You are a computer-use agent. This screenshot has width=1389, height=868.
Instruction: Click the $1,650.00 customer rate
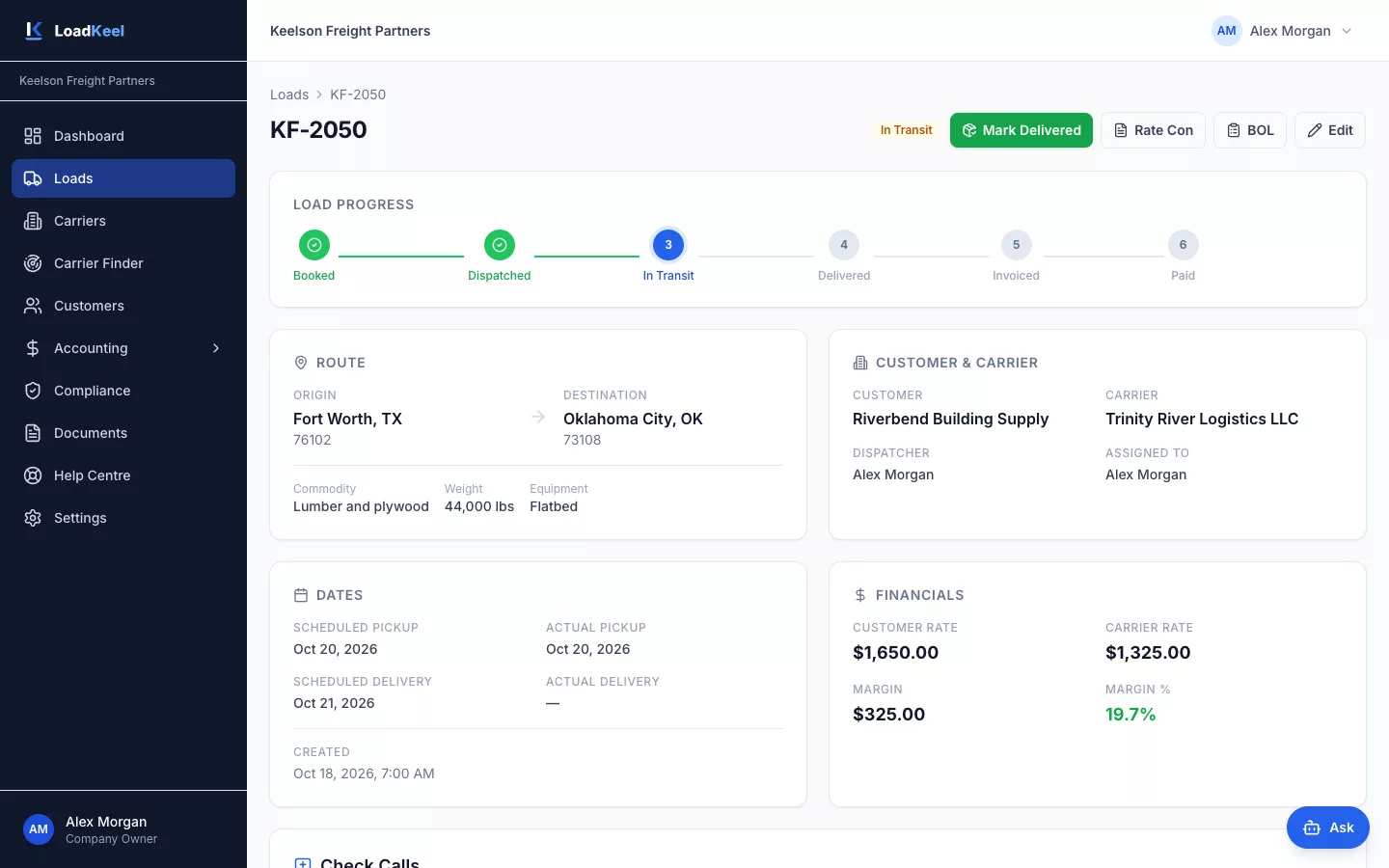[x=895, y=653]
